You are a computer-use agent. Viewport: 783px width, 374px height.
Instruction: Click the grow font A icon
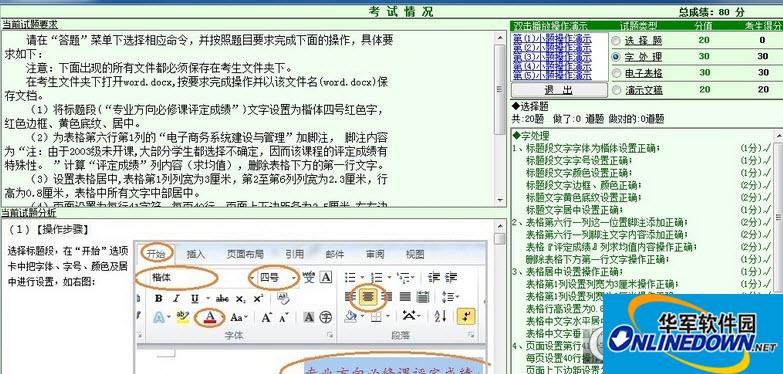point(266,317)
